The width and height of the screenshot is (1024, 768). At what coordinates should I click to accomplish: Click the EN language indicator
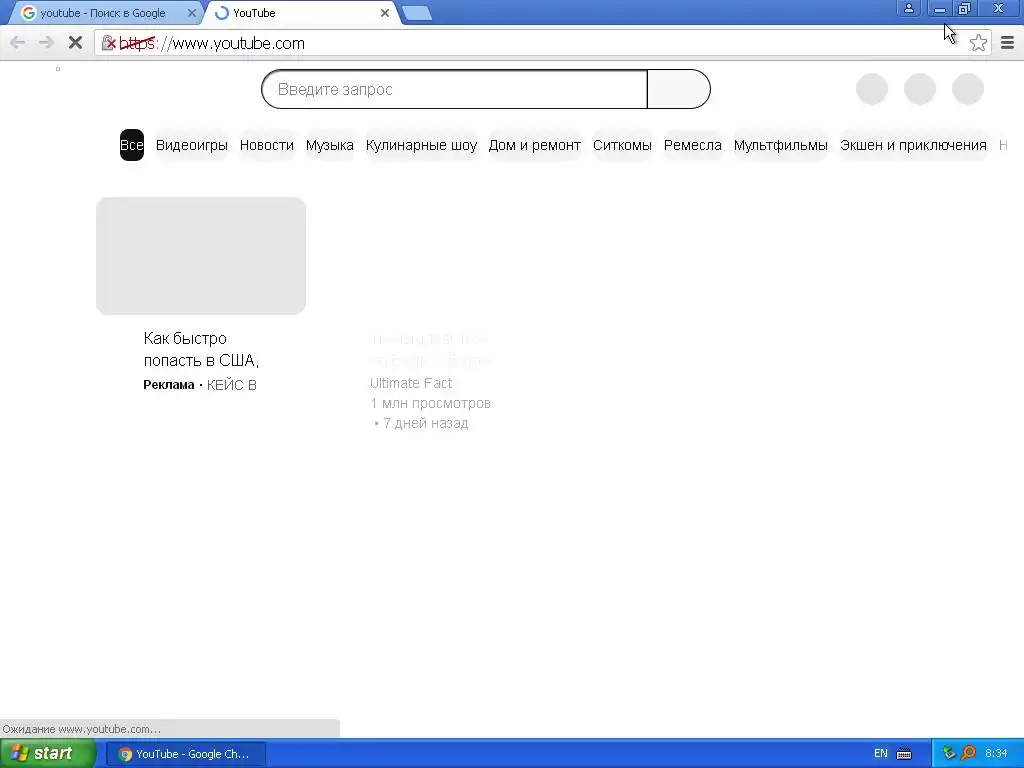click(880, 754)
